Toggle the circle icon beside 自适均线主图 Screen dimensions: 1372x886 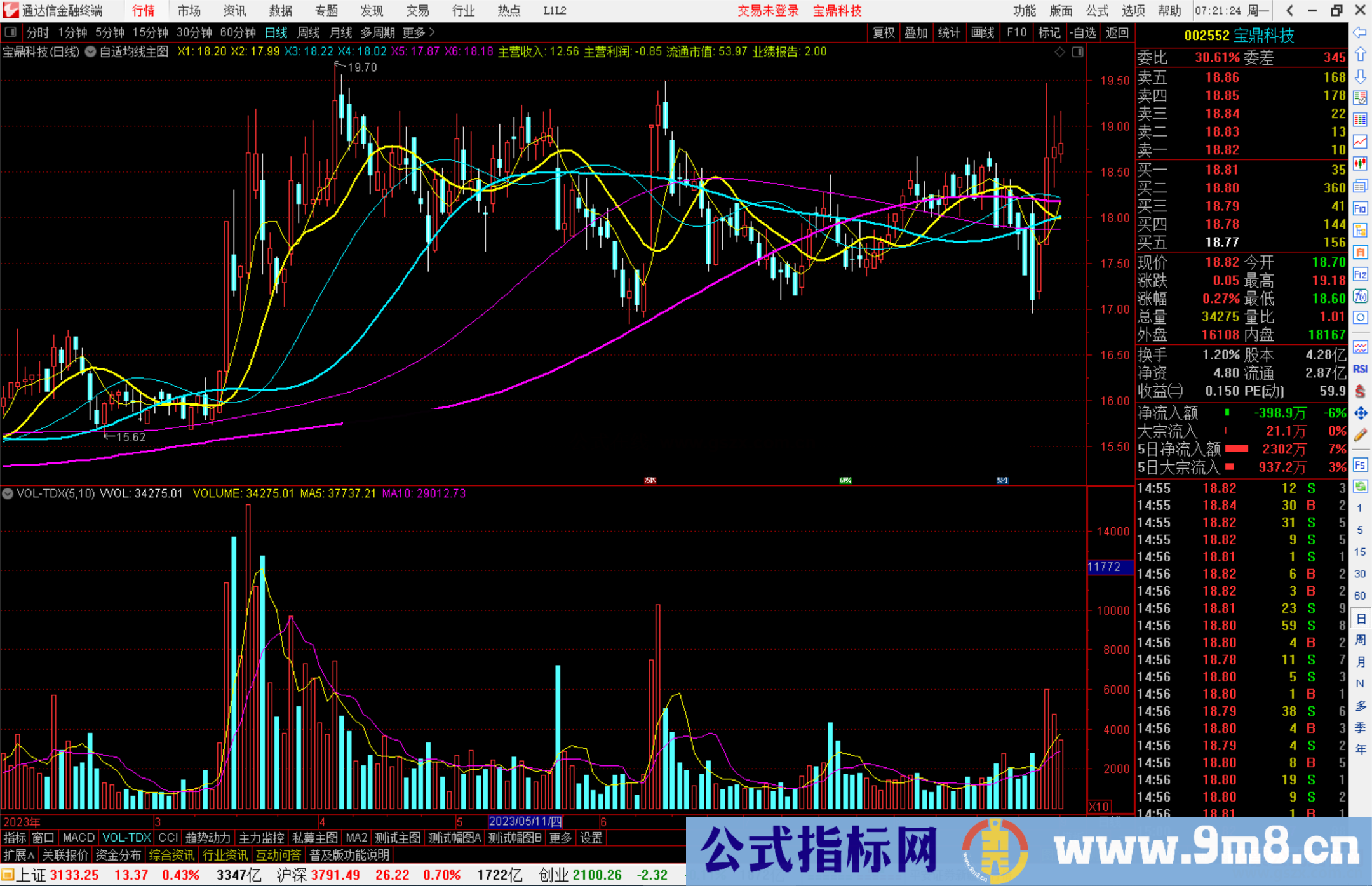click(91, 52)
